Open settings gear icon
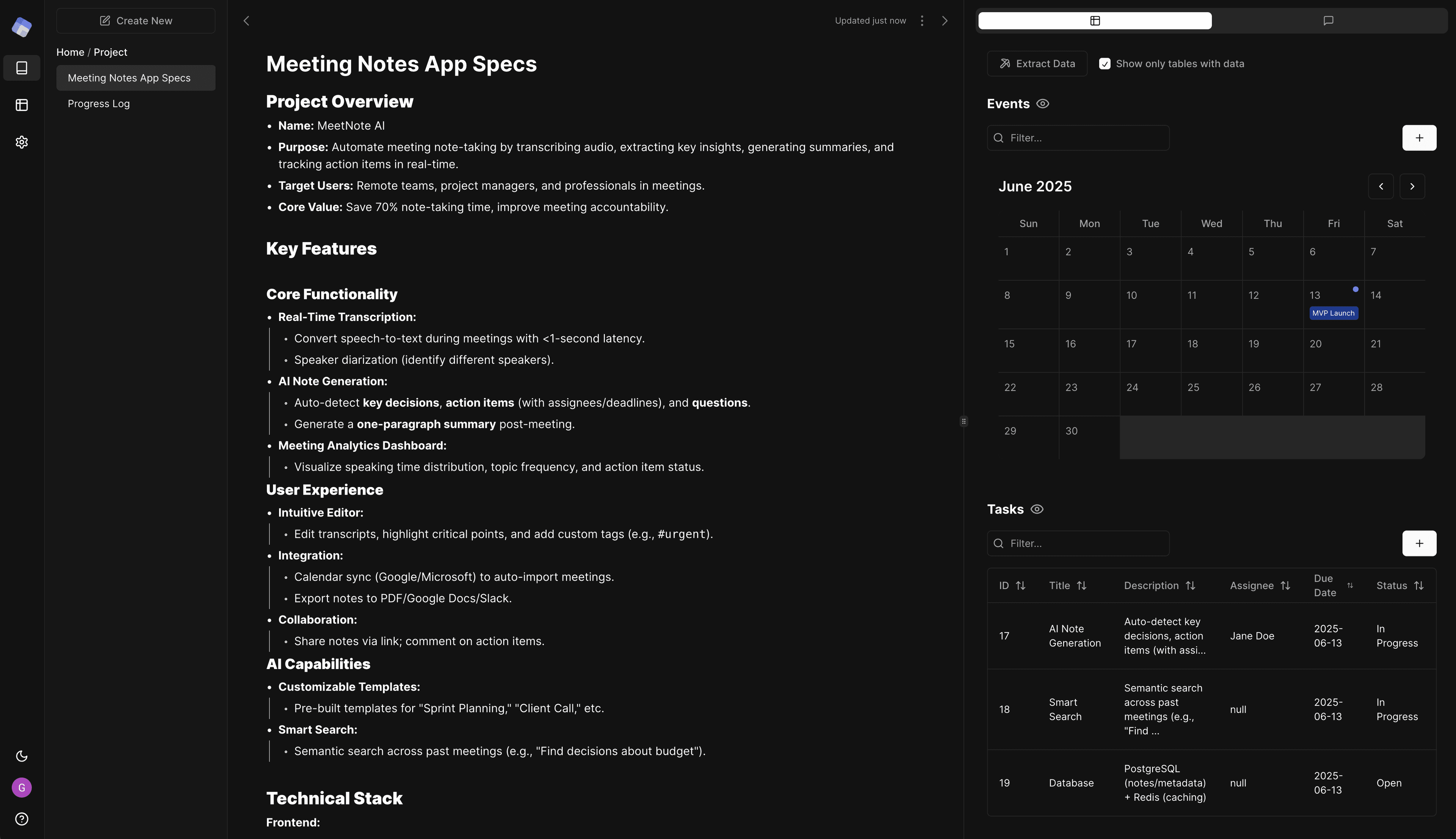This screenshot has height=839, width=1456. coord(22,142)
